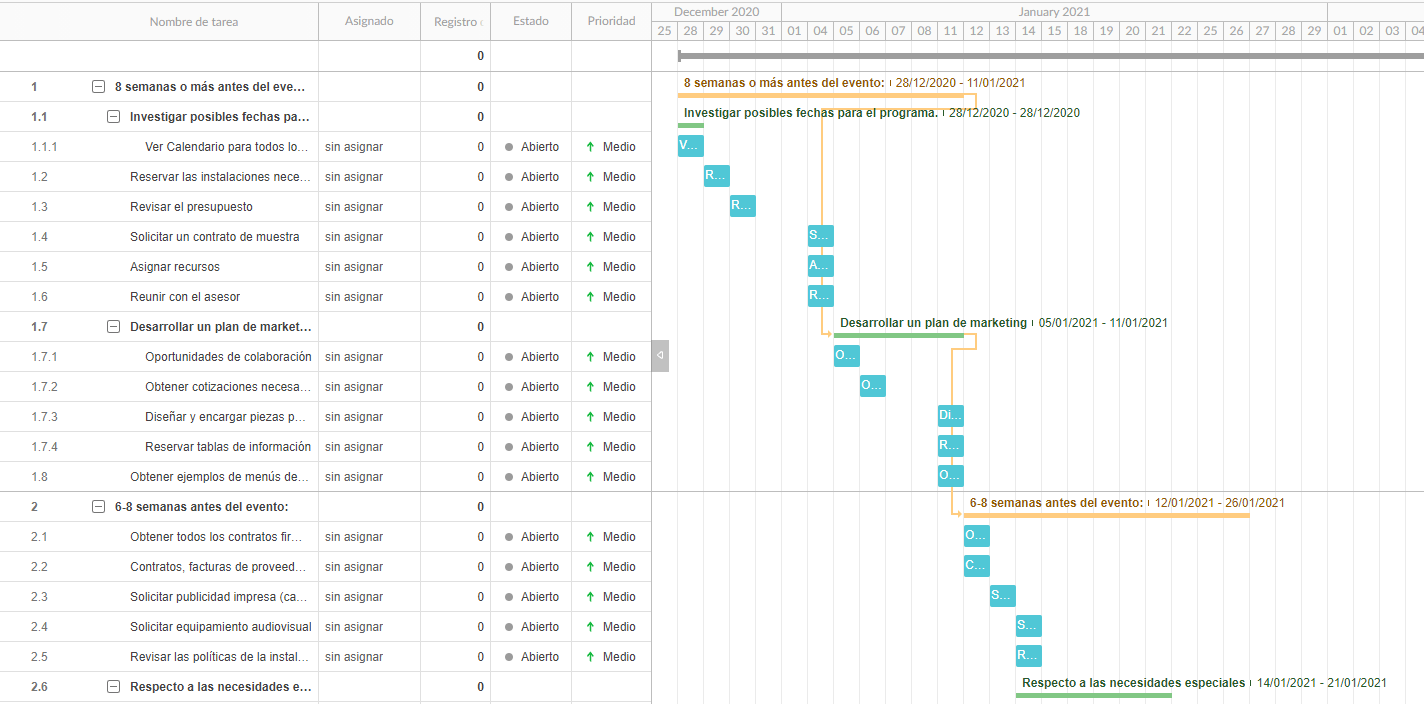Click summary bar 'Desarrollar un plan de marketing'
Image resolution: width=1424 pixels, height=704 pixels.
coord(899,336)
